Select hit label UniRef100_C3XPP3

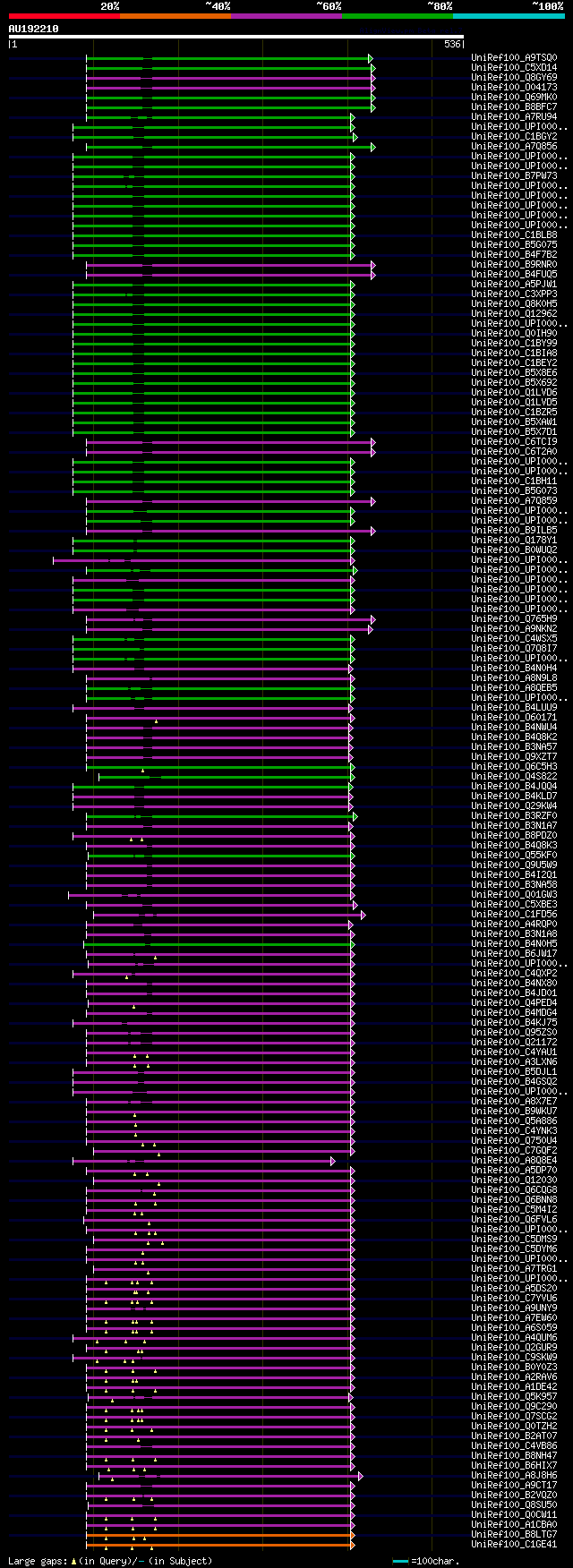click(x=514, y=294)
